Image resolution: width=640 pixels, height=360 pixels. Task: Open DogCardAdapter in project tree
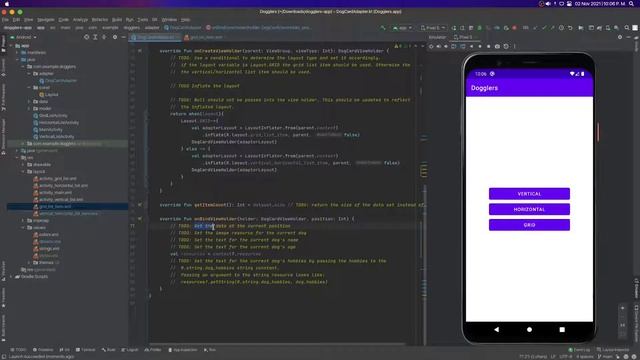click(58, 81)
